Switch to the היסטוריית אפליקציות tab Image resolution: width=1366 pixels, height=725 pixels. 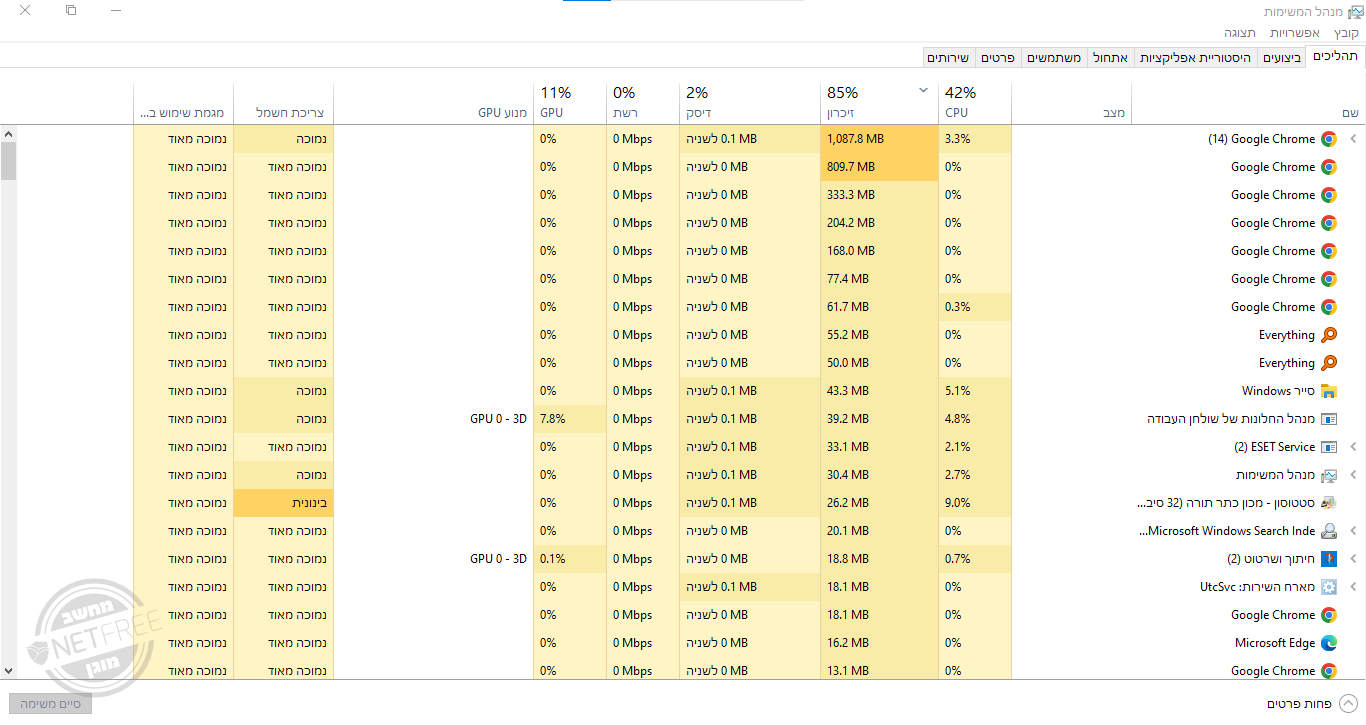point(1196,58)
